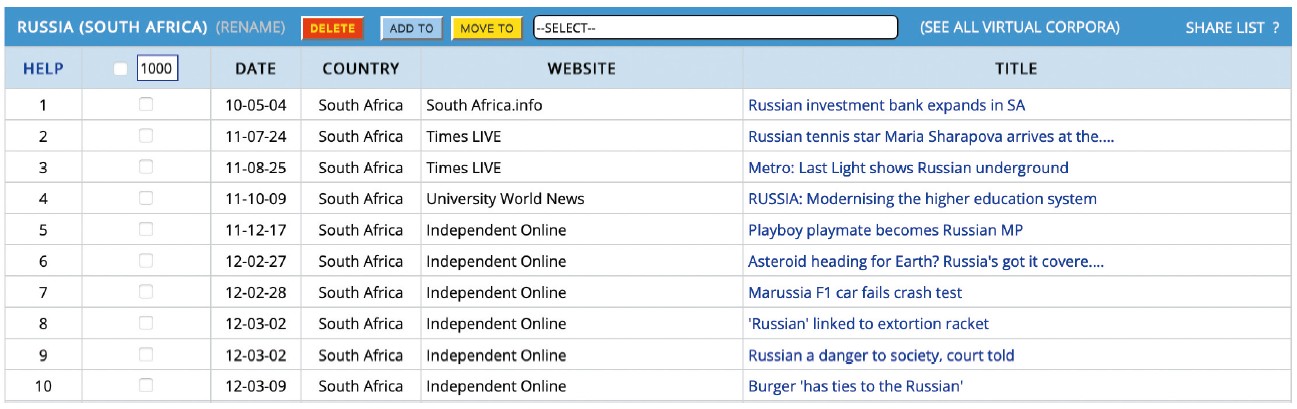Click the WEBSITE column header

pyautogui.click(x=581, y=69)
